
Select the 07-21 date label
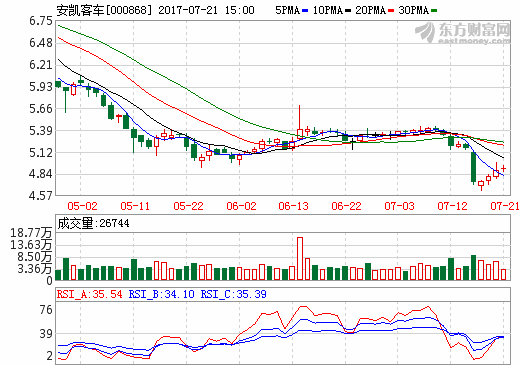505,206
